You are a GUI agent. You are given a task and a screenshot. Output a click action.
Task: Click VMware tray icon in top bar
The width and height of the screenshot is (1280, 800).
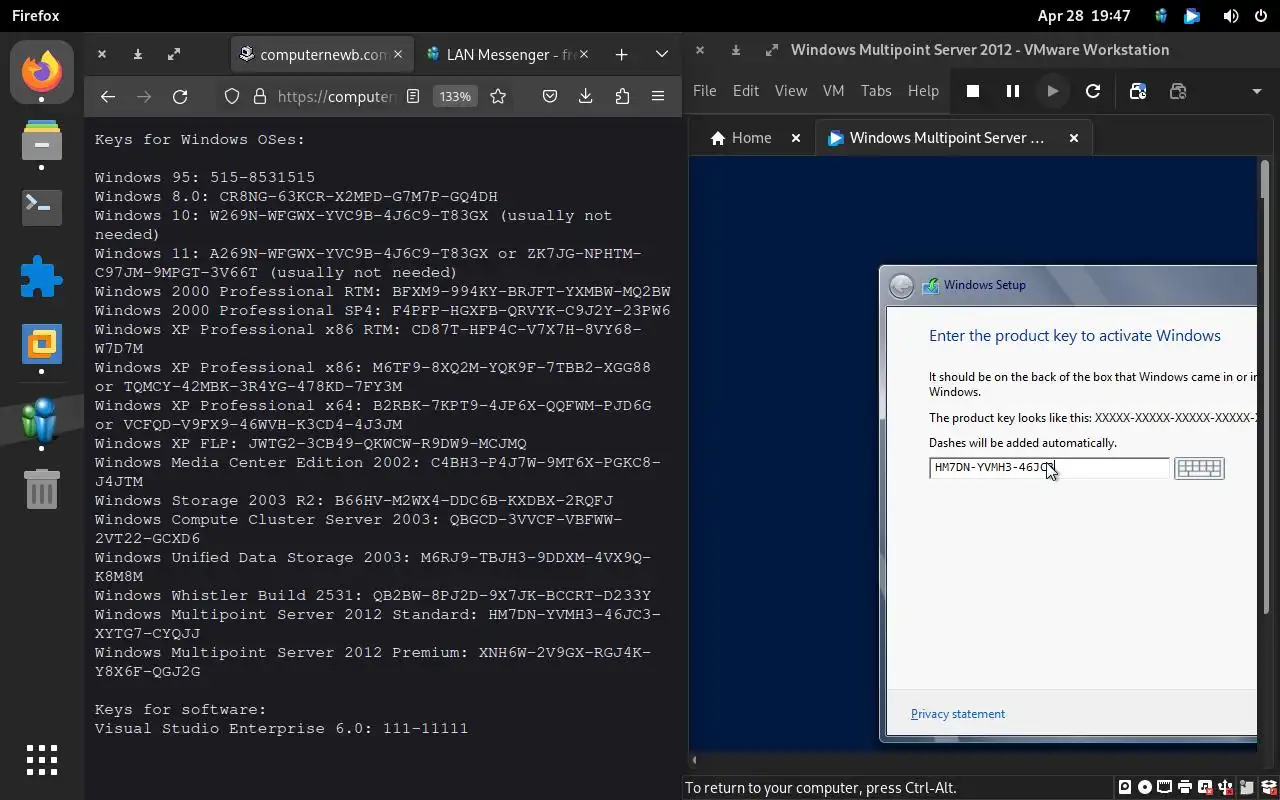click(1192, 16)
